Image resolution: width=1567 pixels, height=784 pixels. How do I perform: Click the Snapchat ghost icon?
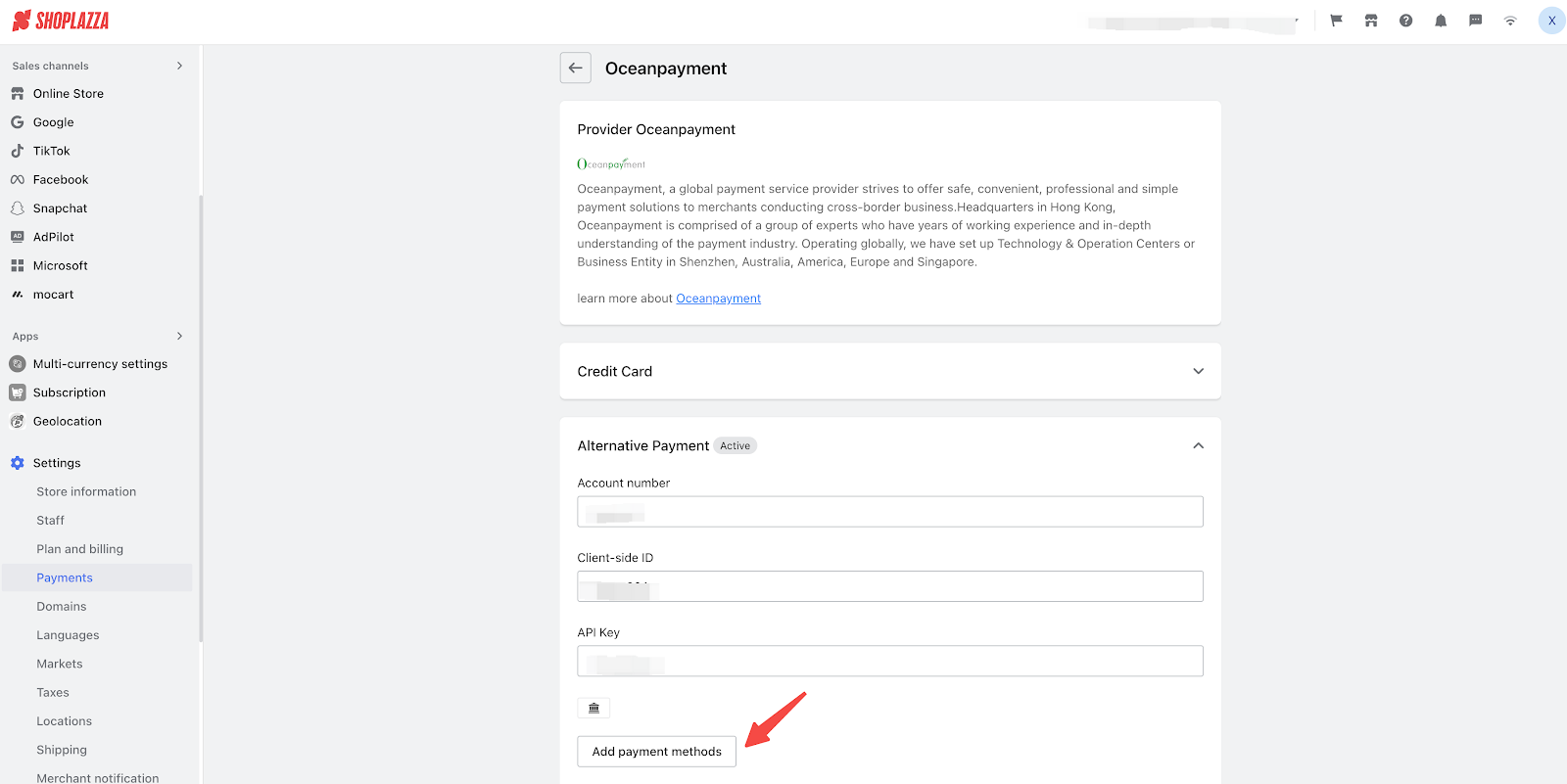[x=18, y=208]
